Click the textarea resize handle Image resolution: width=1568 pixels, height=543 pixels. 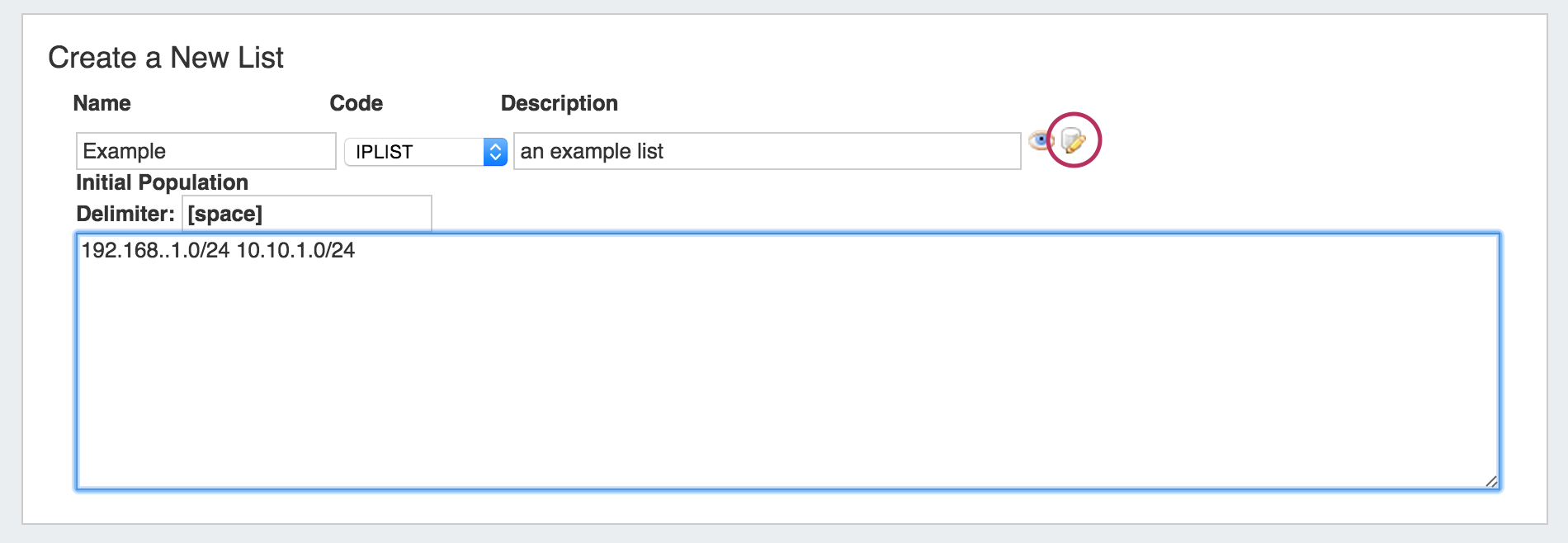[1491, 481]
